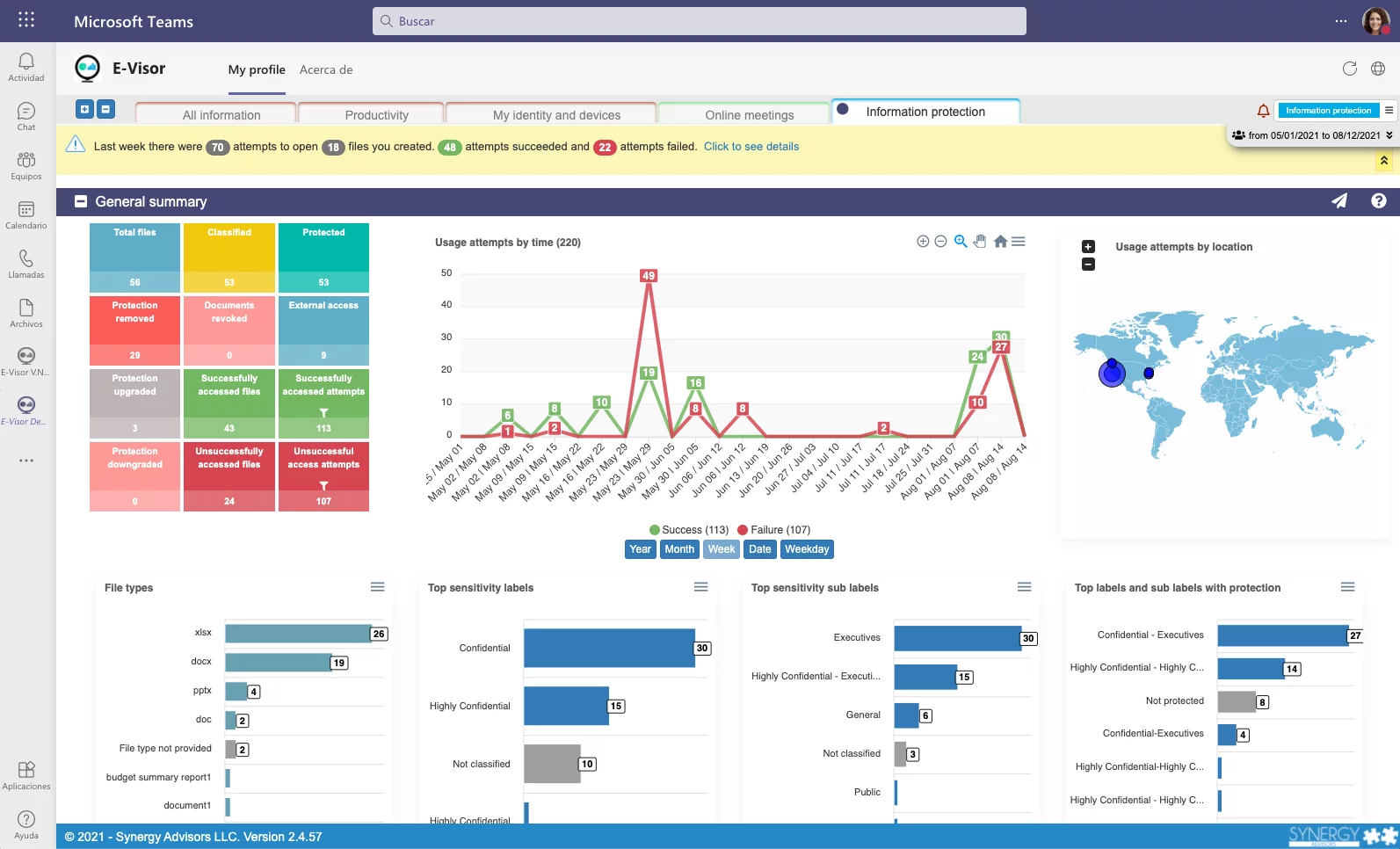Screen dimensions: 1400x849
Task: Zoom out on the location map
Action: click(x=1088, y=265)
